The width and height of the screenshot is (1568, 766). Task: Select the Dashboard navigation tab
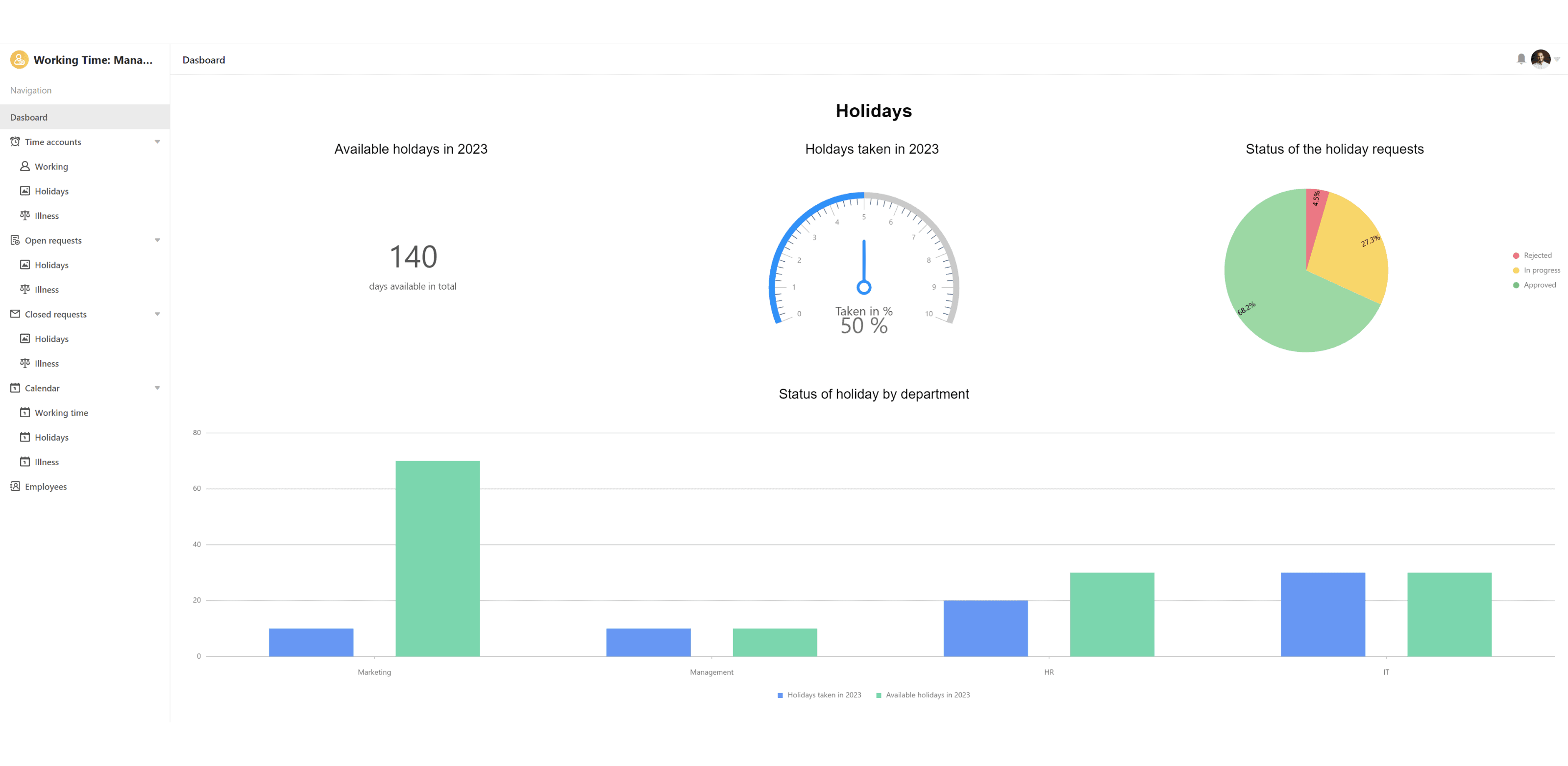85,117
